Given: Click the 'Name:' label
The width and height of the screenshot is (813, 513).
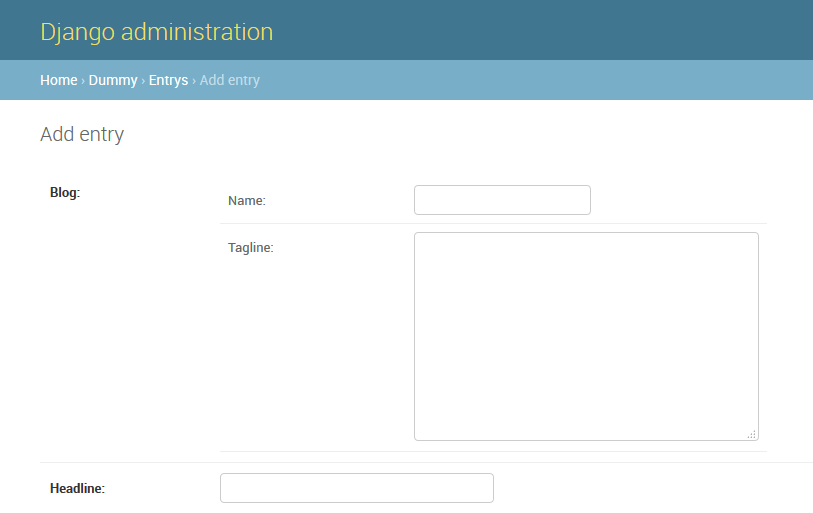Looking at the screenshot, I should [247, 201].
